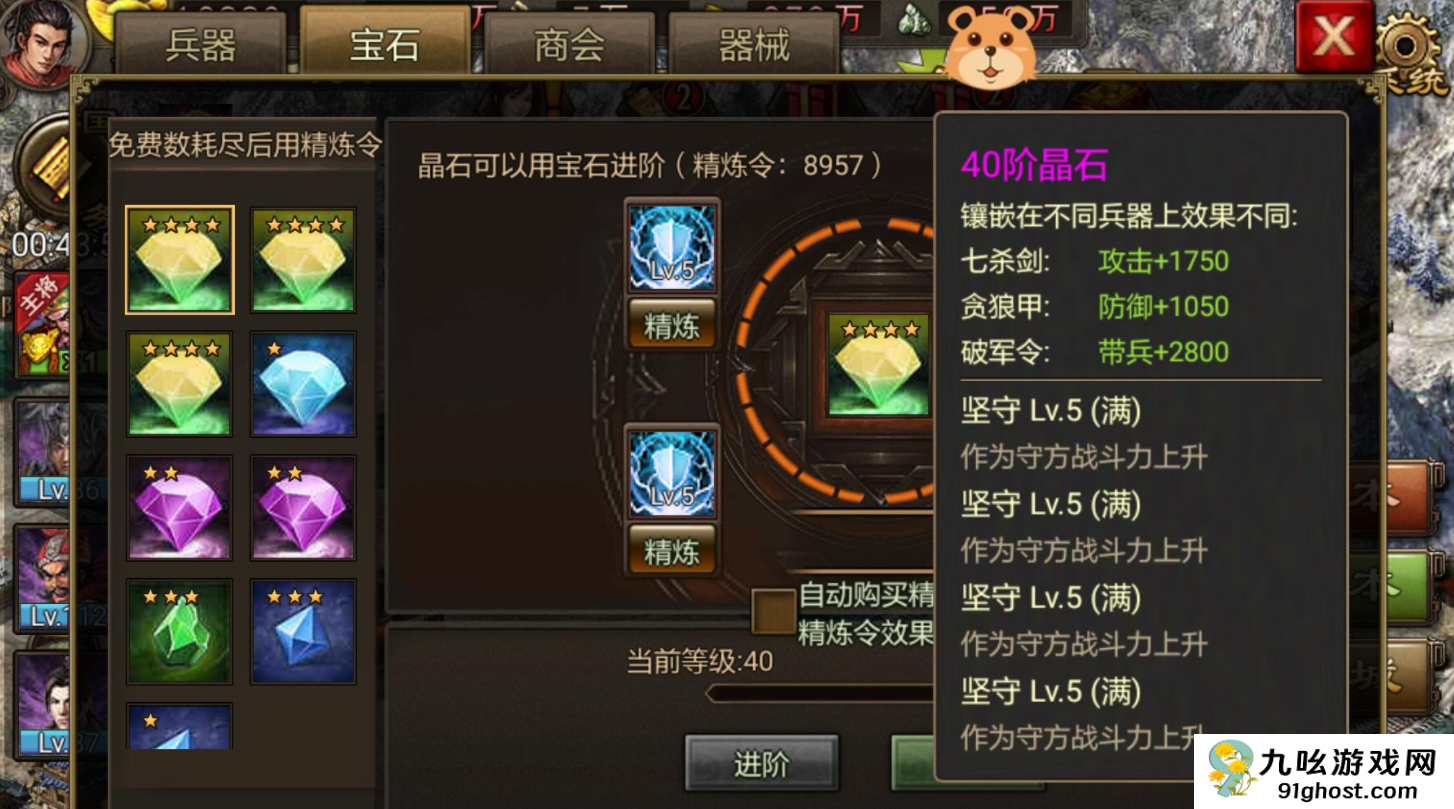Select the one-star light blue diamond gem
The image size is (1454, 809).
coord(303,384)
